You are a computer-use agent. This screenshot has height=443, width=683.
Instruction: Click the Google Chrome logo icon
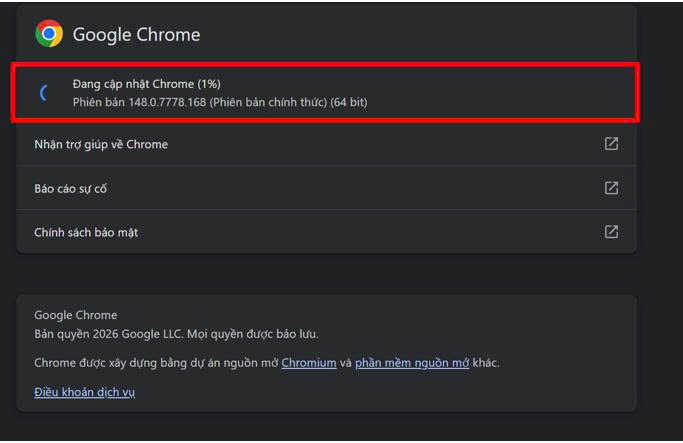[x=49, y=34]
